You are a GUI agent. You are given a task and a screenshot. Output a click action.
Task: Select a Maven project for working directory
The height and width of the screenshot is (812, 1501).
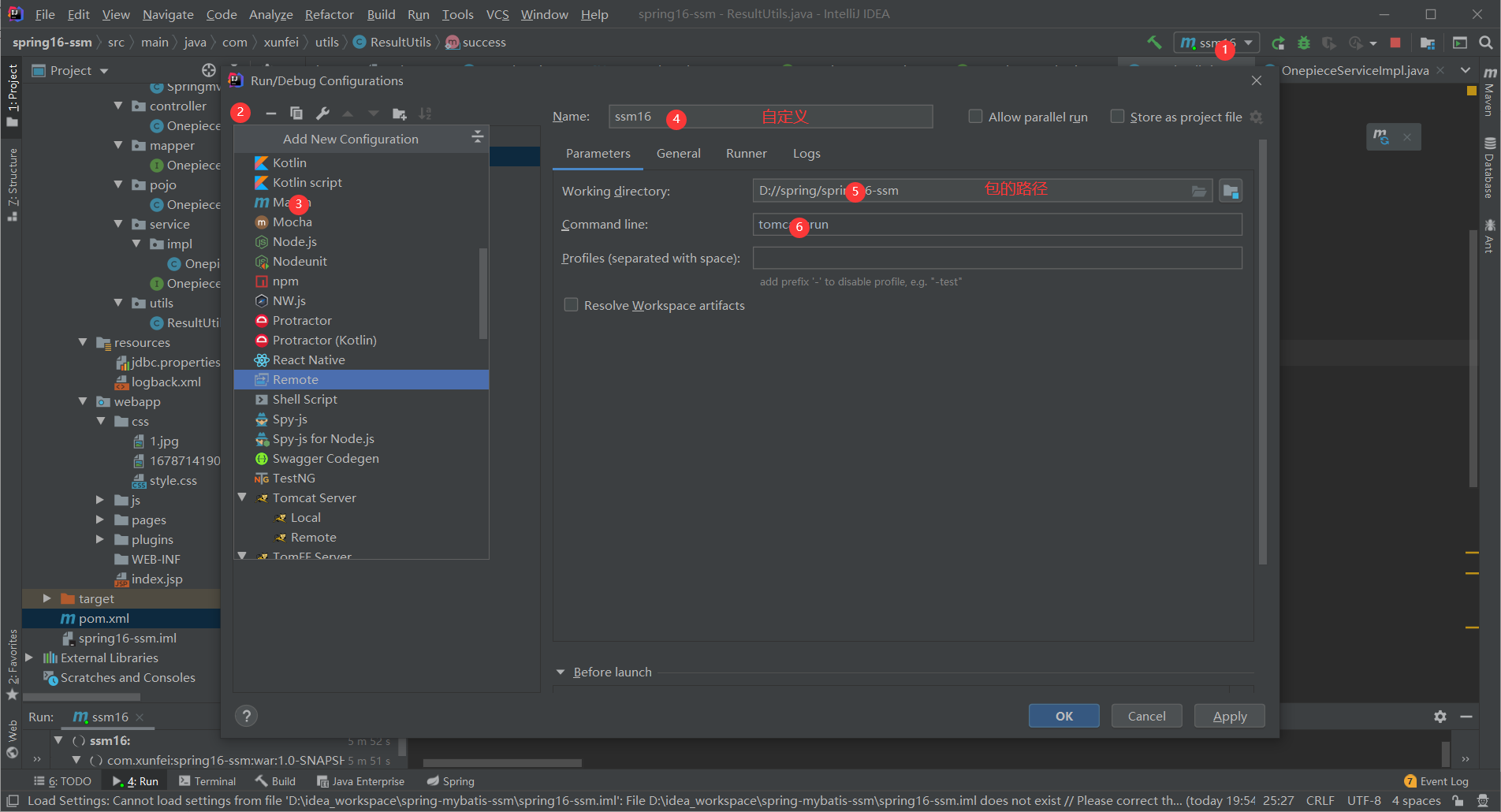1231,191
